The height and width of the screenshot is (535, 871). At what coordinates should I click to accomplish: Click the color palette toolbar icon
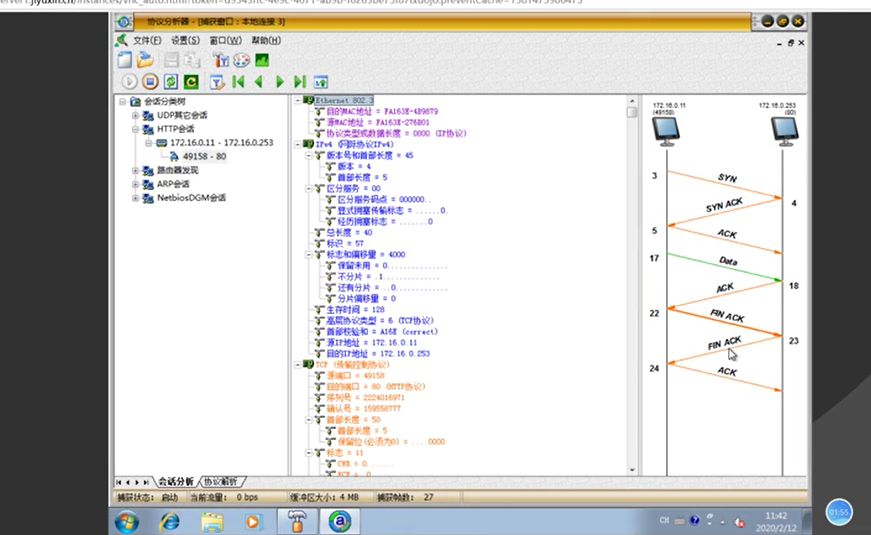241,60
